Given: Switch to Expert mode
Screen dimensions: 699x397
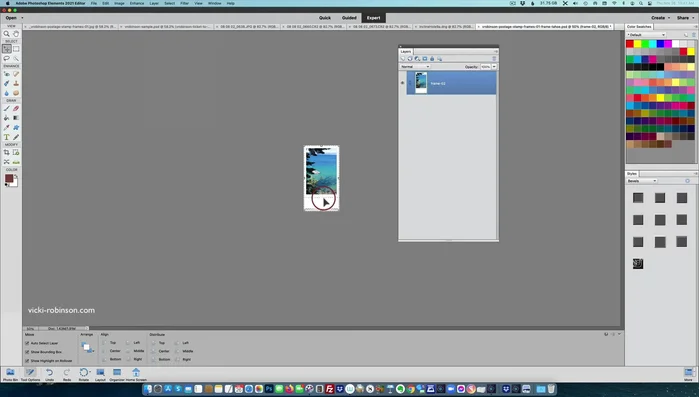Looking at the screenshot, I should [374, 18].
